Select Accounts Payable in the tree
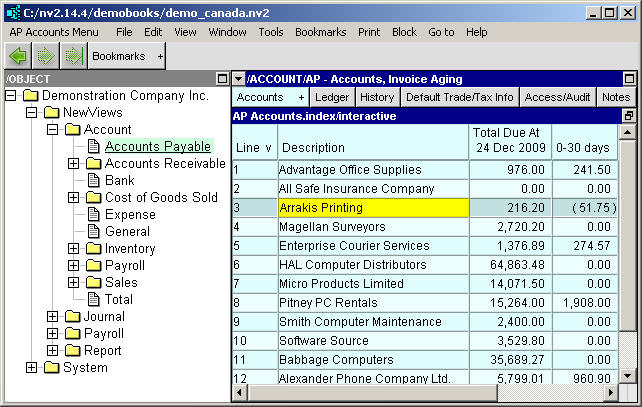 coord(158,146)
